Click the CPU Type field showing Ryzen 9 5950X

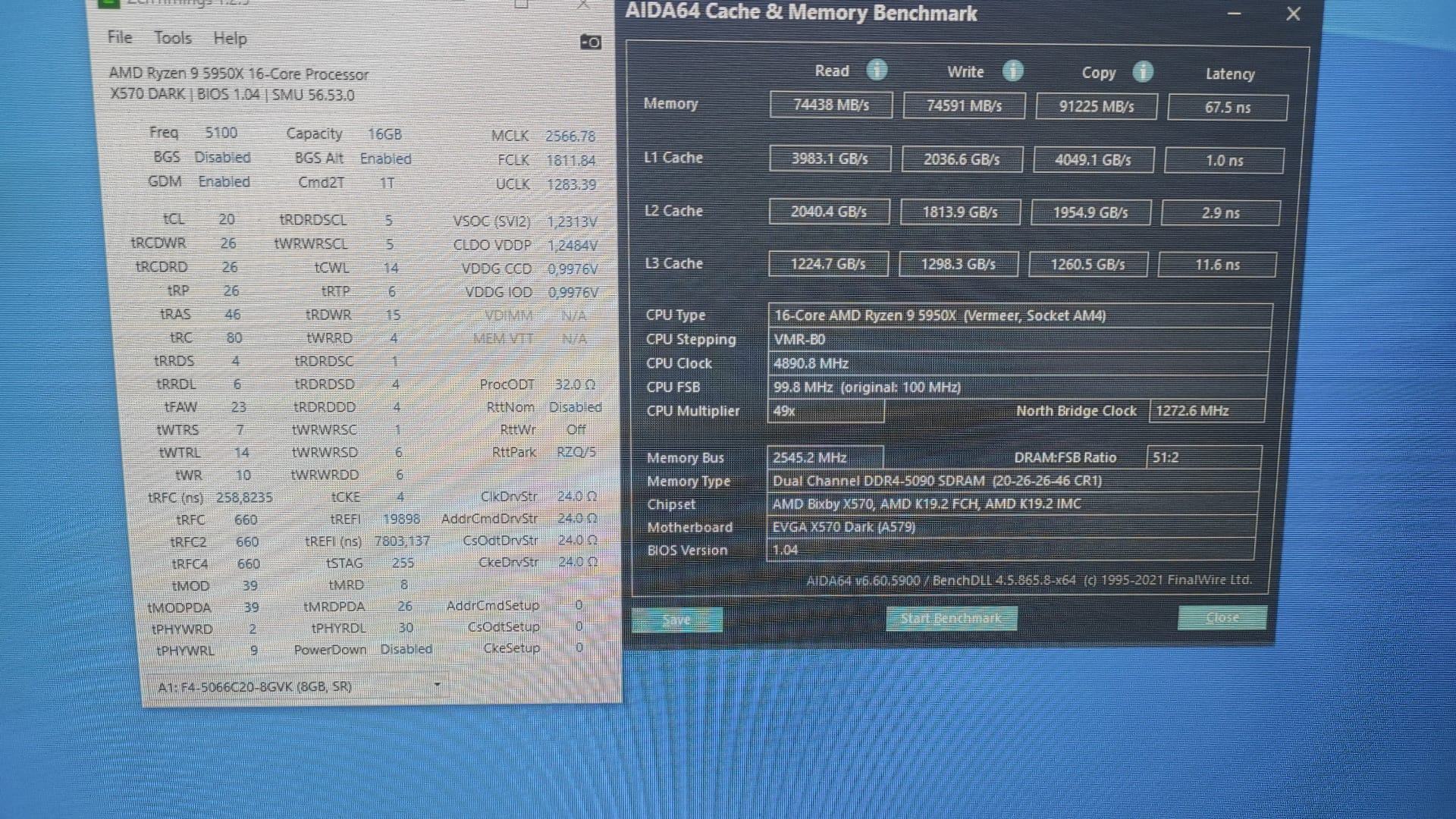(x=1020, y=315)
